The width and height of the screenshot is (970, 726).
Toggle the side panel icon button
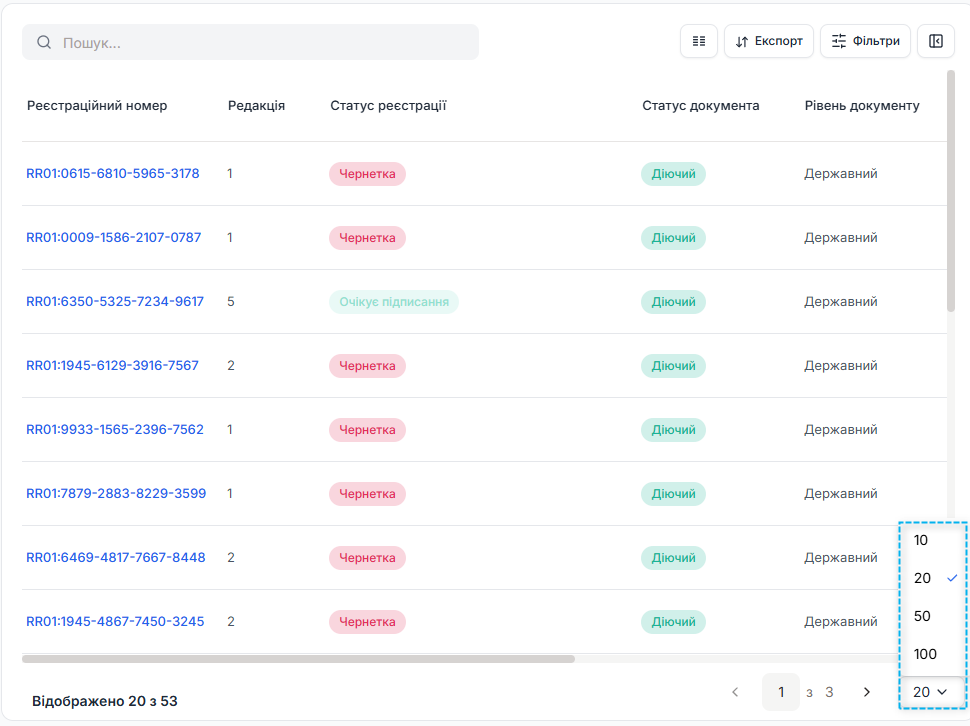[x=935, y=41]
